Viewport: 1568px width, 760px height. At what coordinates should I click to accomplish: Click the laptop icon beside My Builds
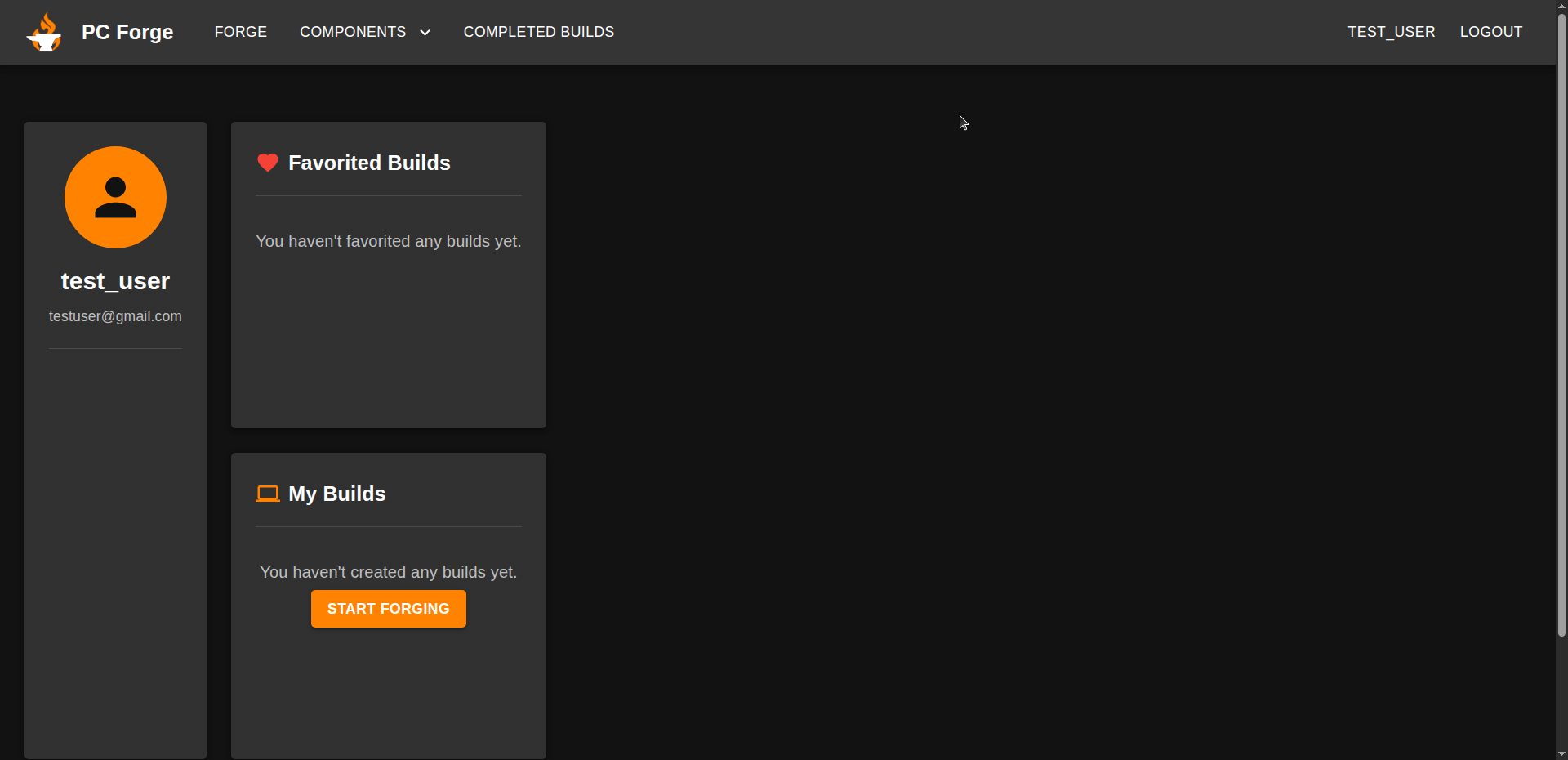point(268,494)
